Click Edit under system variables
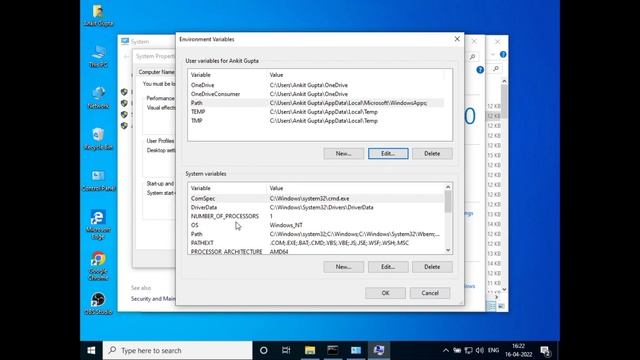The height and width of the screenshot is (360, 640). coord(388,267)
